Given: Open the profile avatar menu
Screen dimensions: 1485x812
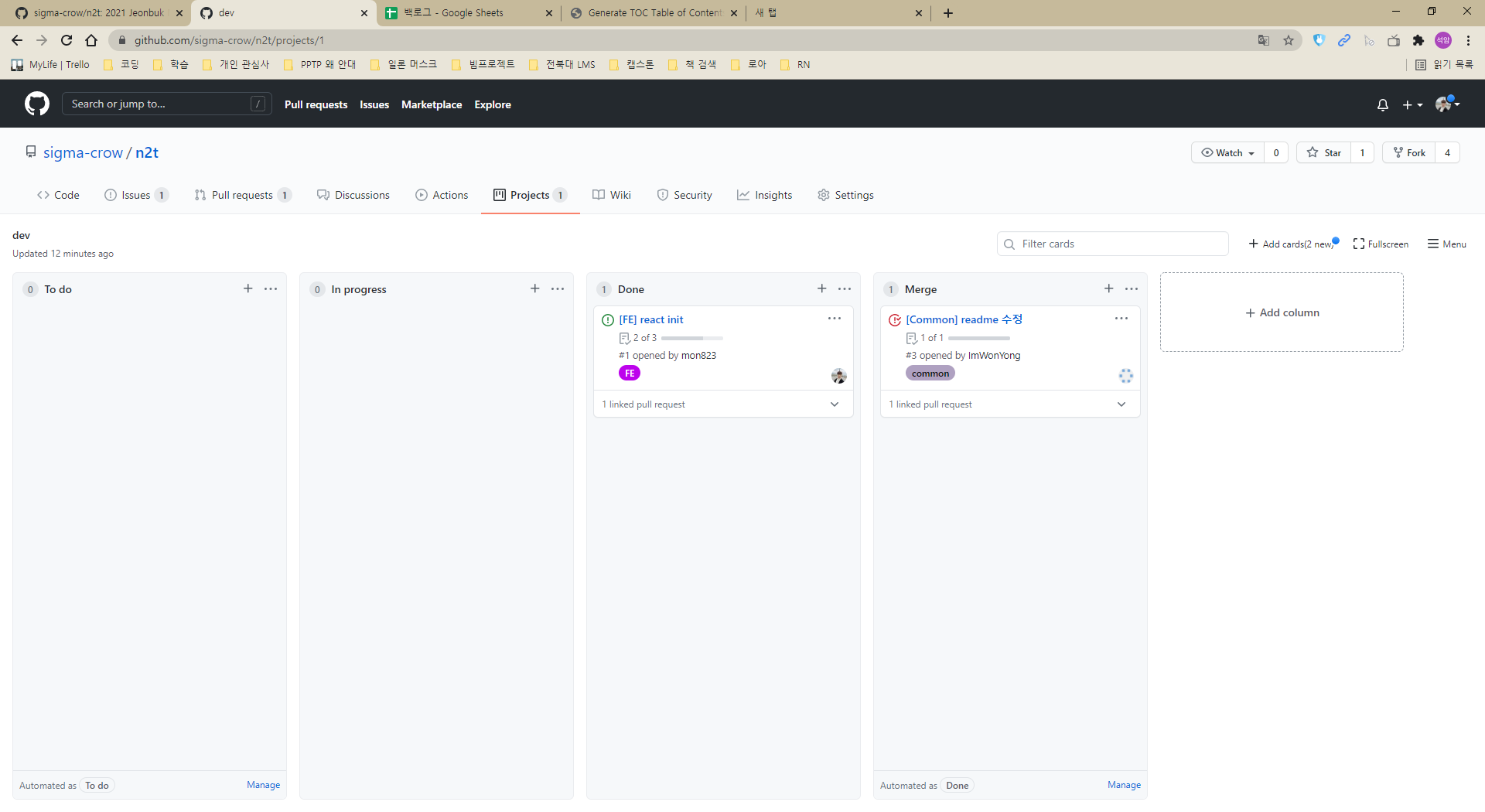Looking at the screenshot, I should pos(1447,104).
